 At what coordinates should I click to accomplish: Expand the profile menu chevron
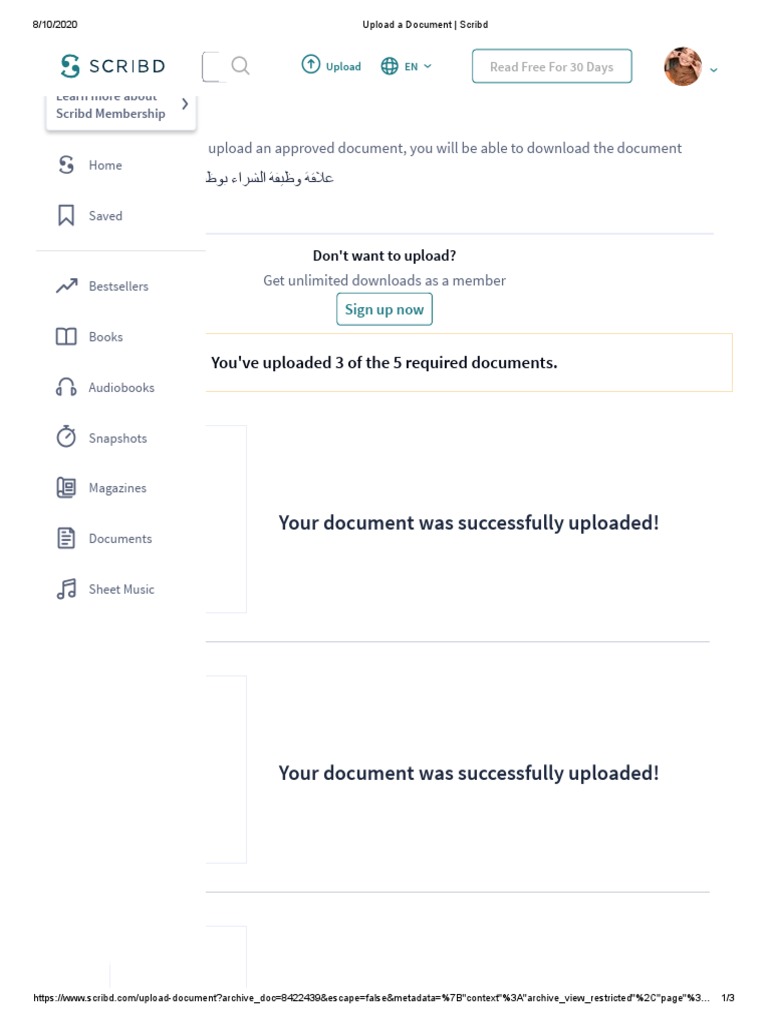click(714, 70)
